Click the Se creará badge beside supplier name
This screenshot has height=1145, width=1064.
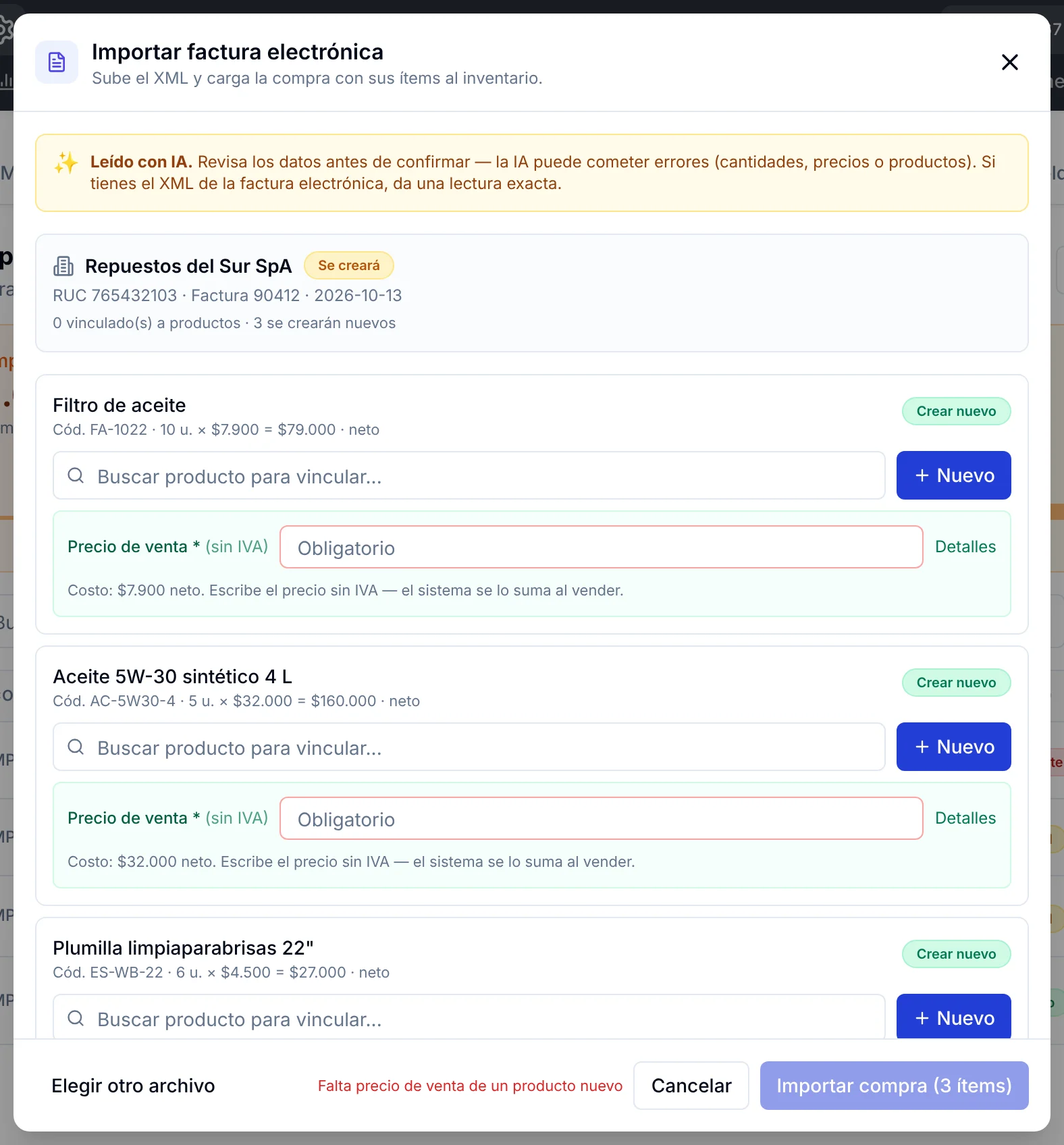[349, 265]
